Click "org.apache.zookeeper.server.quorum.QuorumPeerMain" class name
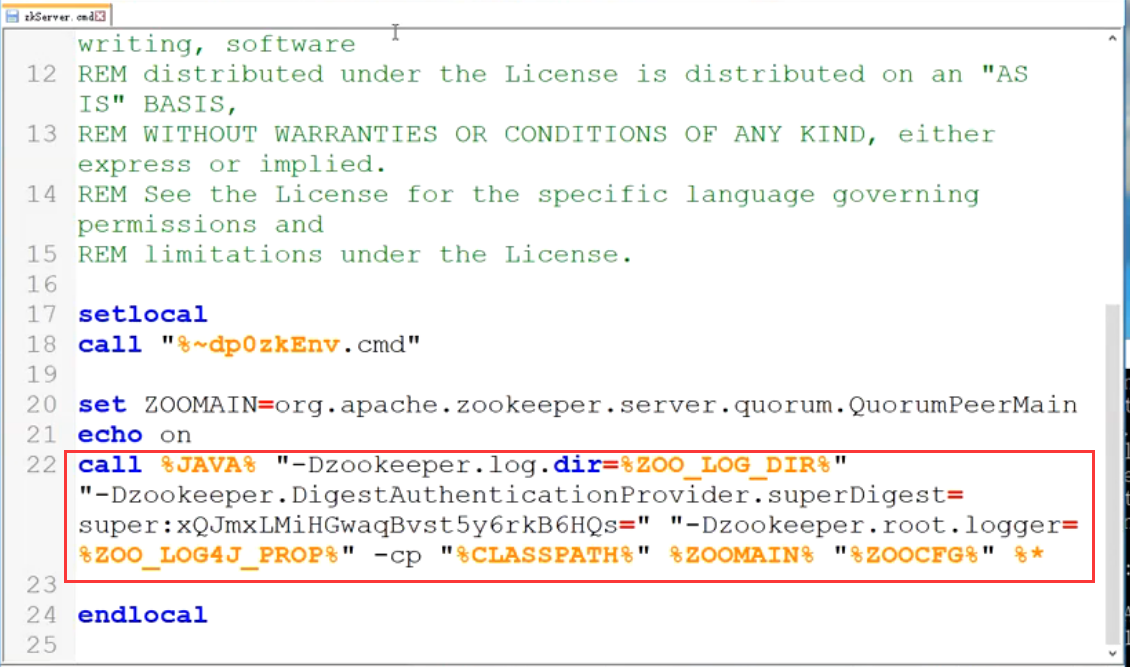Screen dimensions: 1130x667 click(x=675, y=406)
